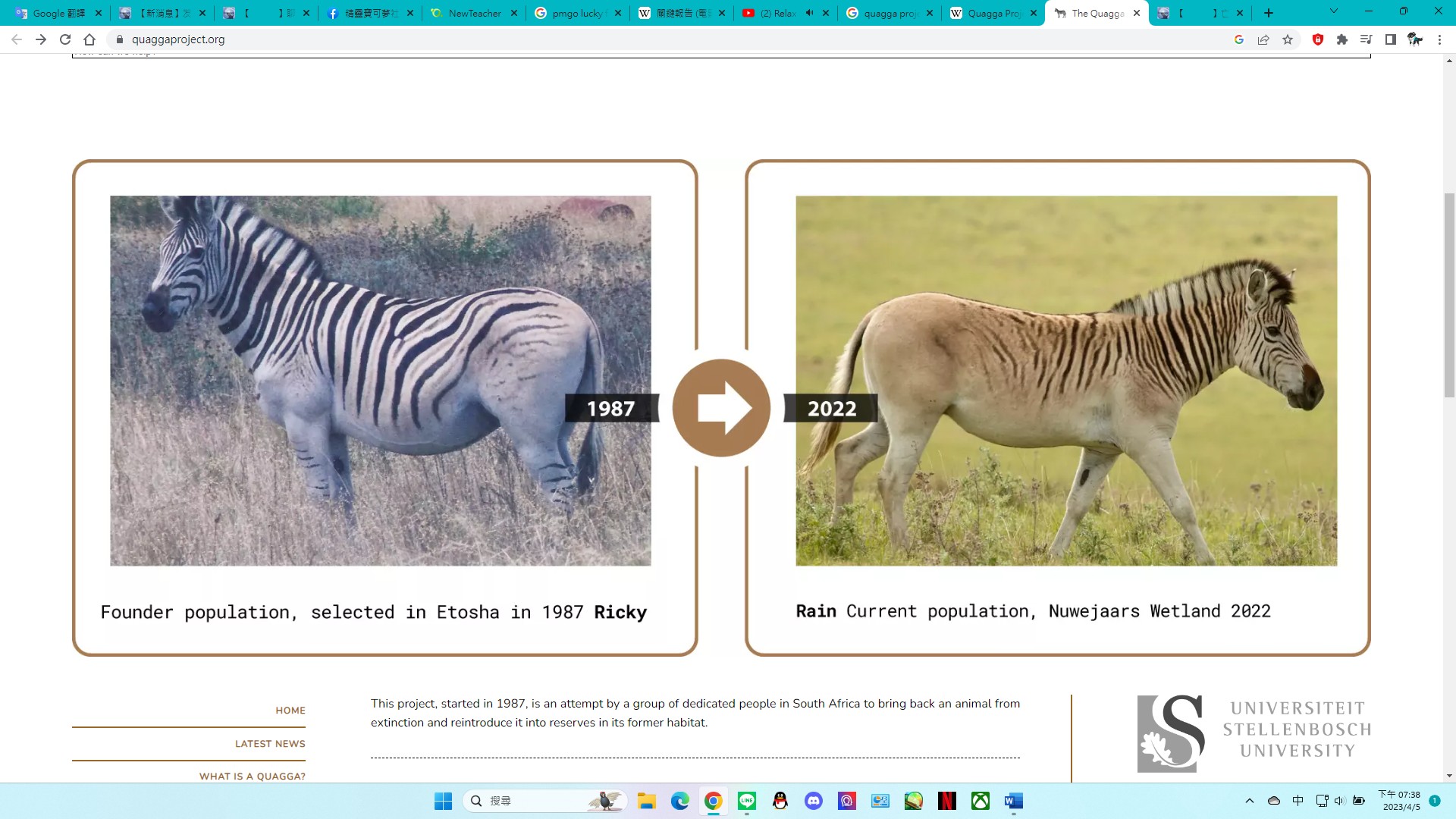The image size is (1456, 819).
Task: Share this page via the share icon
Action: 1263,39
